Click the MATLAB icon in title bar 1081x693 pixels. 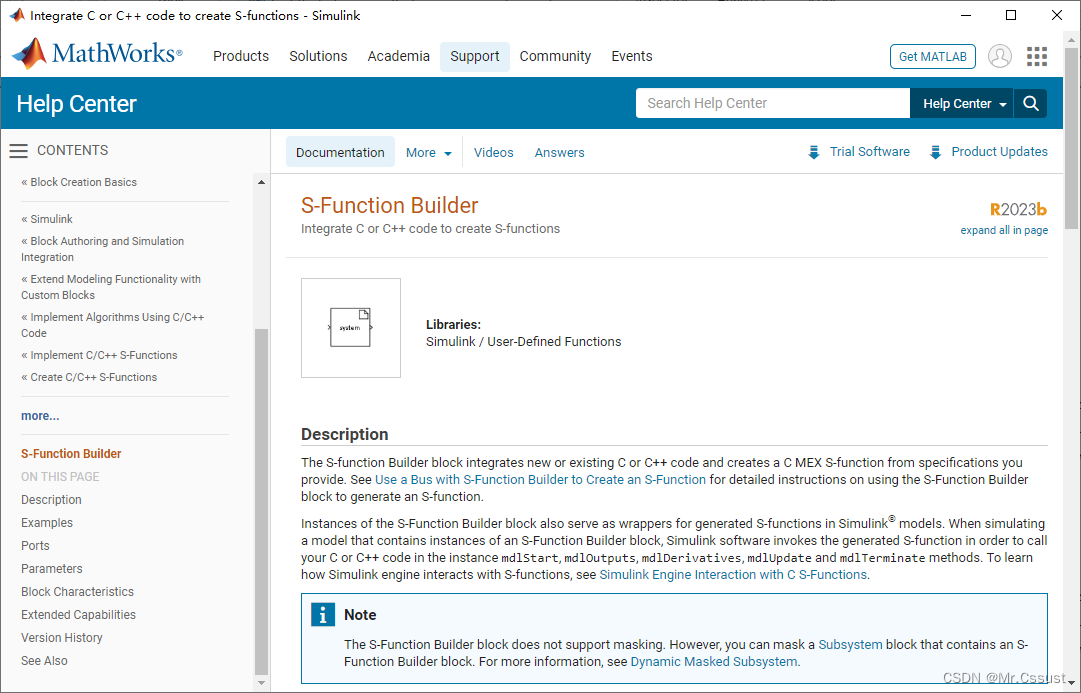point(17,15)
